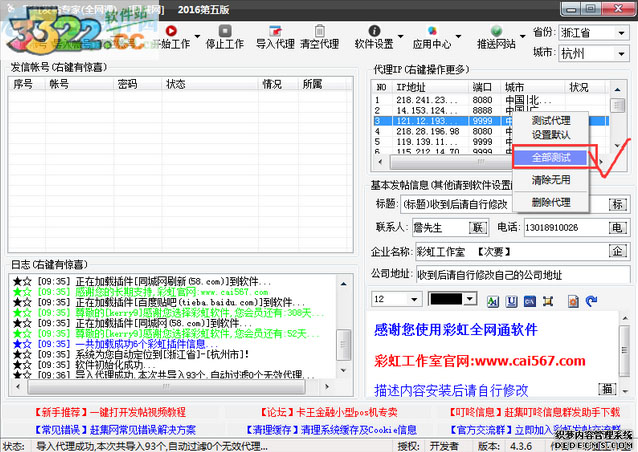Click the 停止工作 stop work button
The image size is (638, 452).
click(224, 44)
